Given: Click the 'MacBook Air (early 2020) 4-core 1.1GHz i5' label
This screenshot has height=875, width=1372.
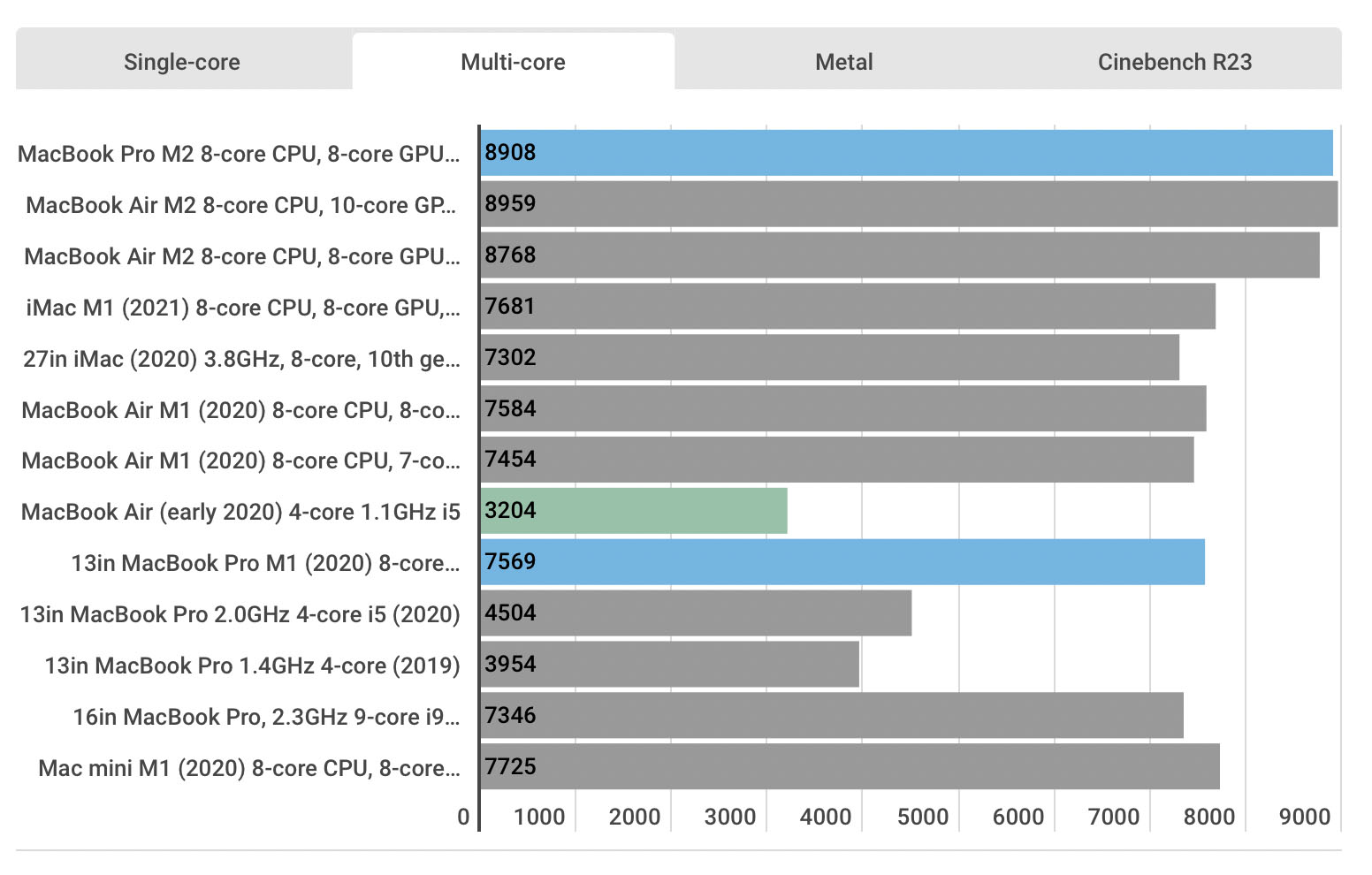Looking at the screenshot, I should pos(240,512).
